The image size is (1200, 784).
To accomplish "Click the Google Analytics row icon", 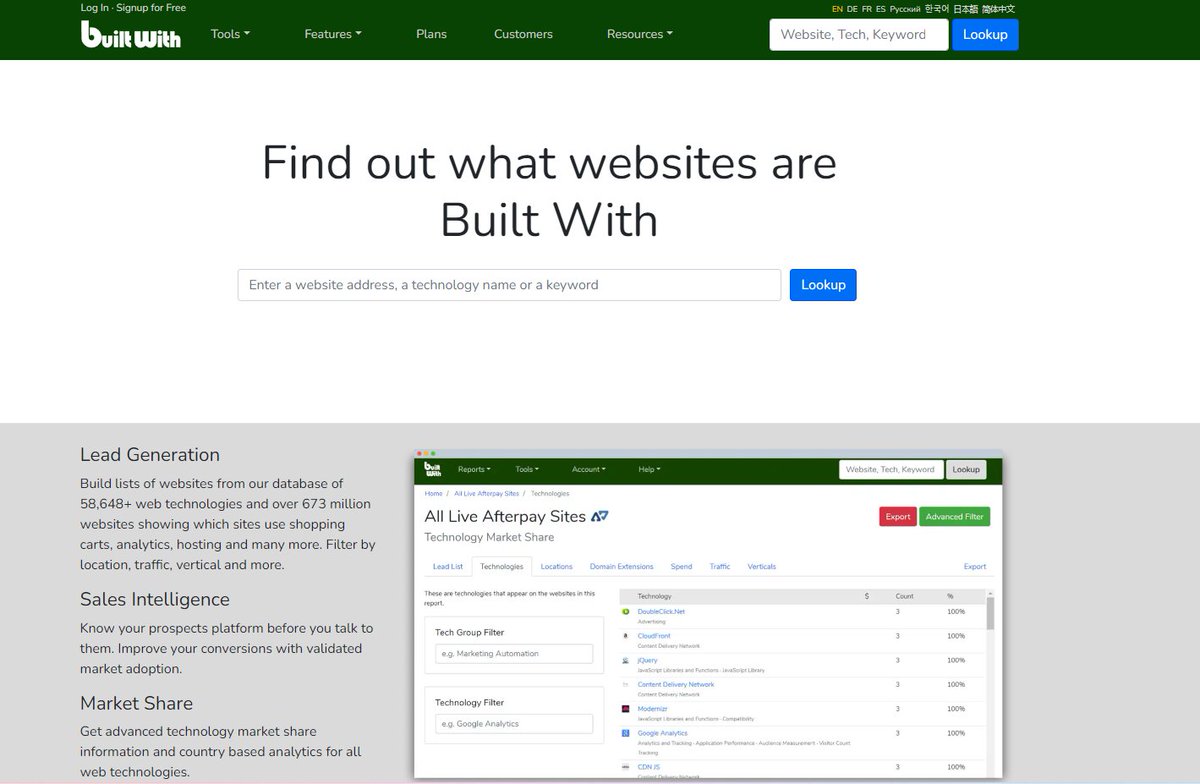I will [x=625, y=734].
